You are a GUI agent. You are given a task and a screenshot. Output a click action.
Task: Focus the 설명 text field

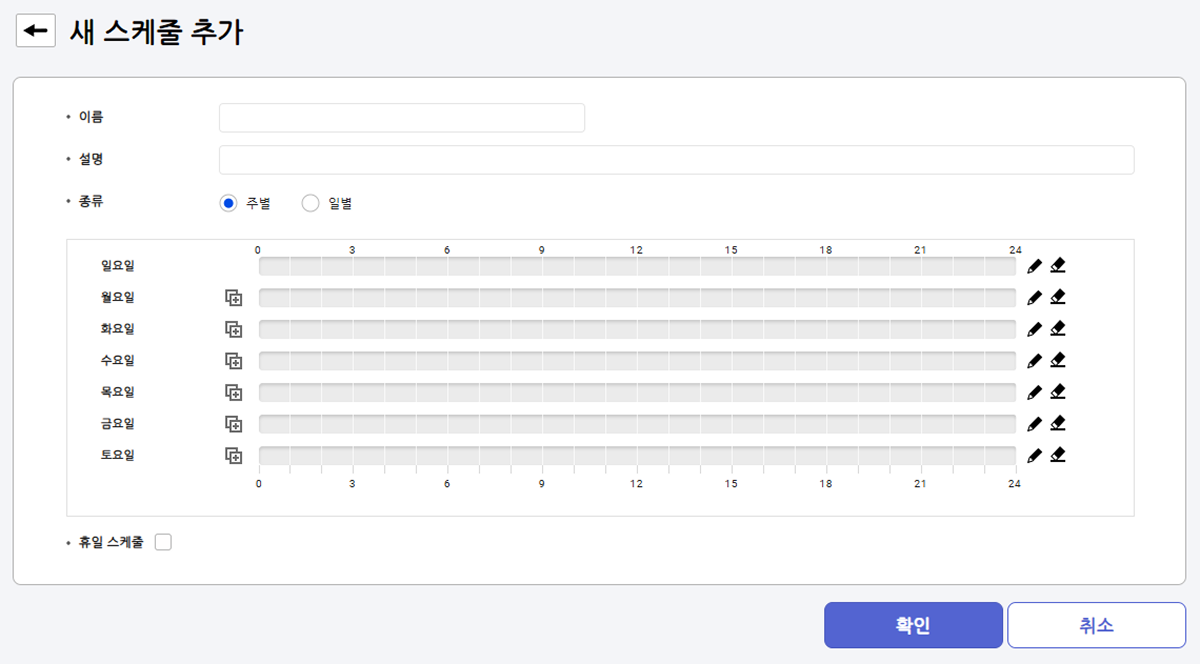[x=676, y=160]
